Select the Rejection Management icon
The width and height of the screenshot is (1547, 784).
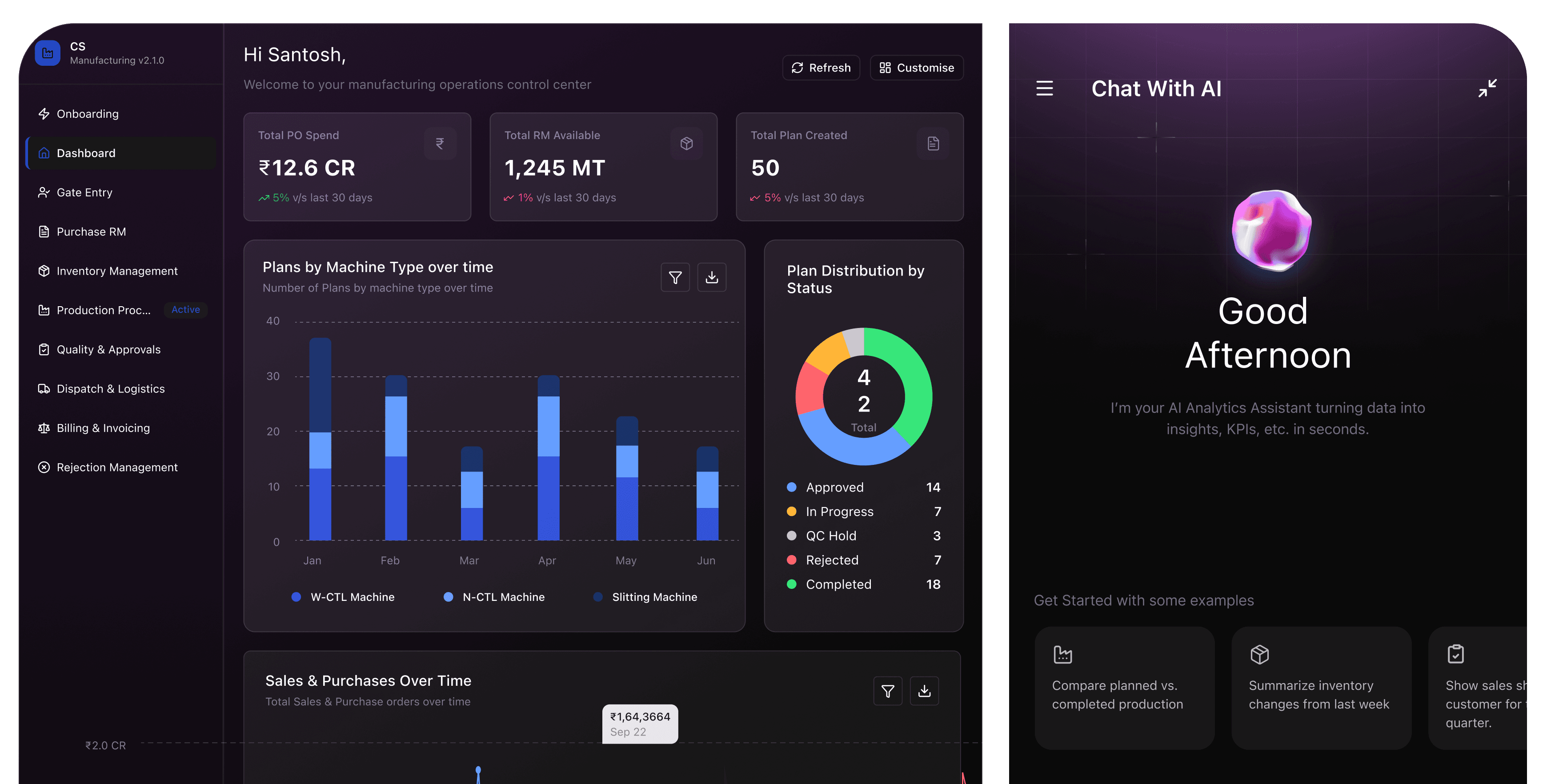(44, 467)
